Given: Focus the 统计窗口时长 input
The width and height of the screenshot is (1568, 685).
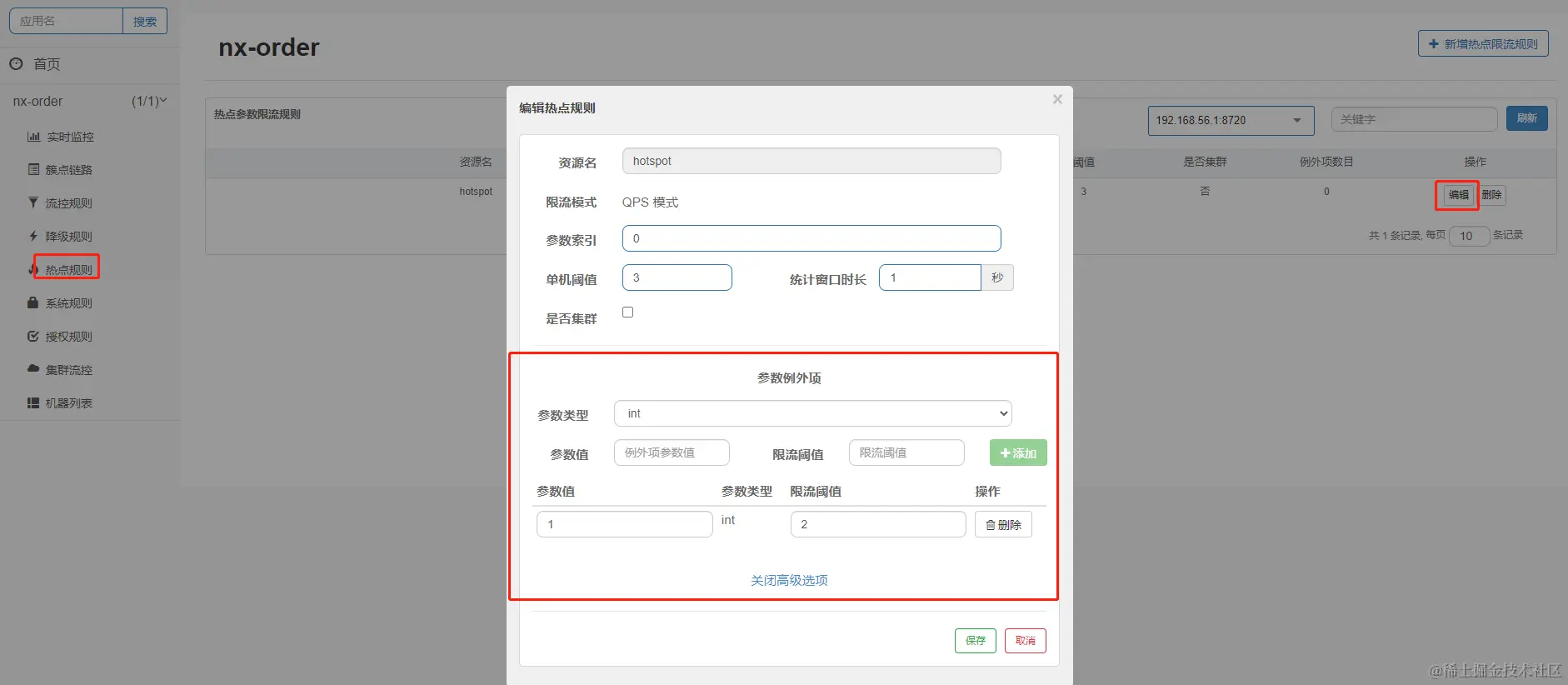Looking at the screenshot, I should (x=930, y=277).
